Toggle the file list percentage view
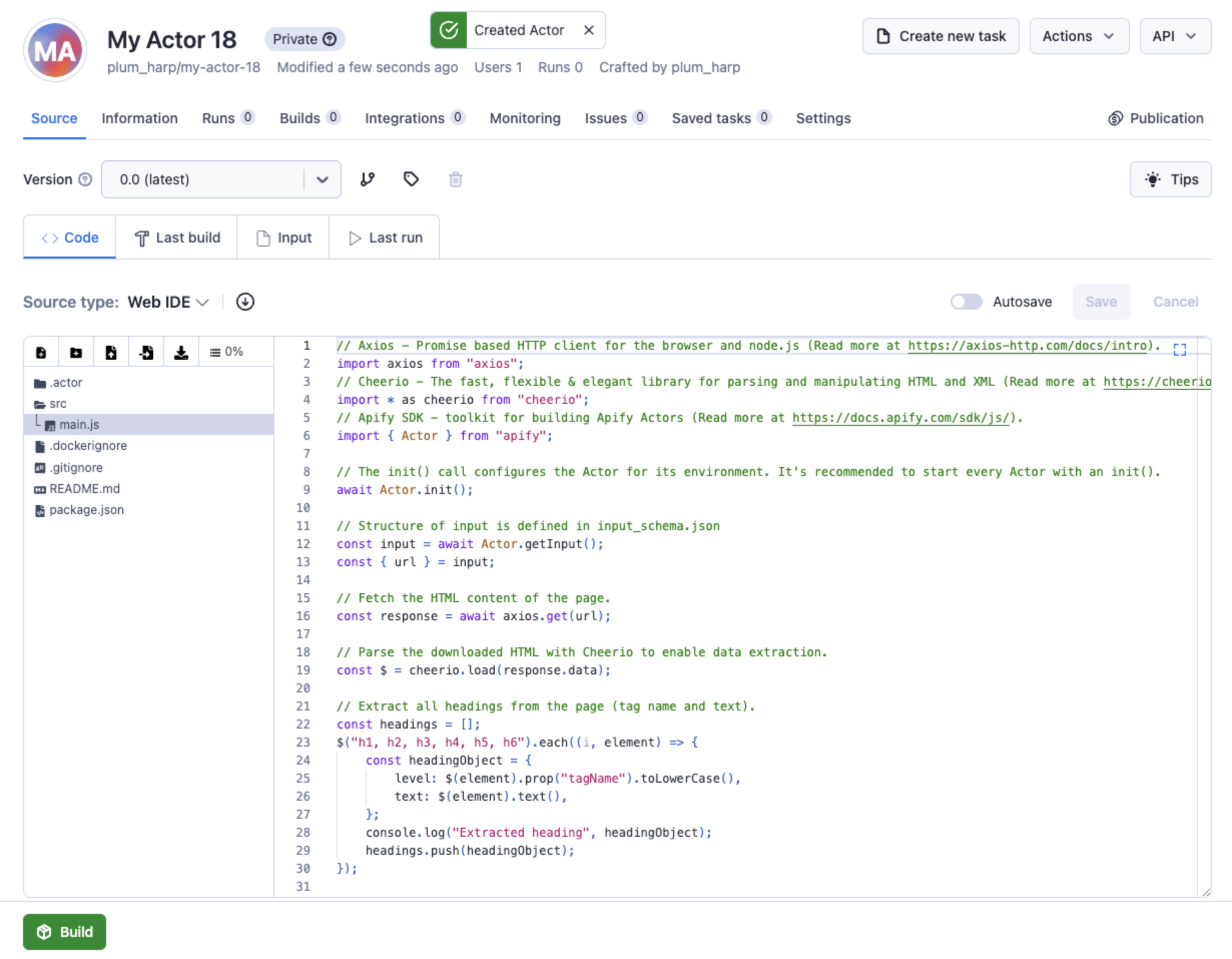The height and width of the screenshot is (959, 1232). click(x=226, y=351)
